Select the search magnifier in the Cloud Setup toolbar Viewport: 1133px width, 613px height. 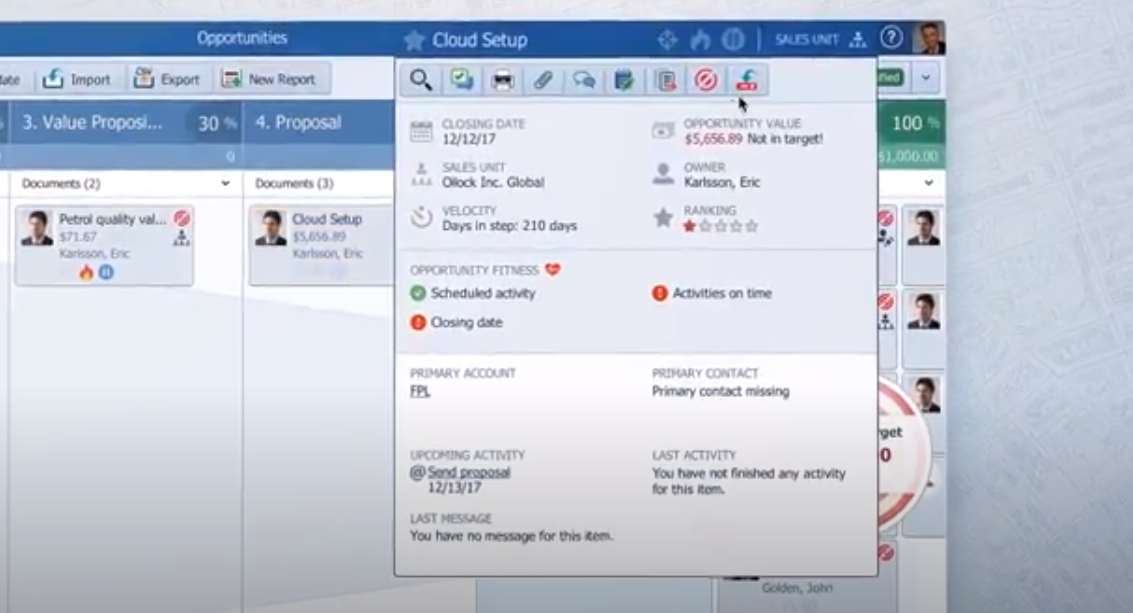pos(421,80)
